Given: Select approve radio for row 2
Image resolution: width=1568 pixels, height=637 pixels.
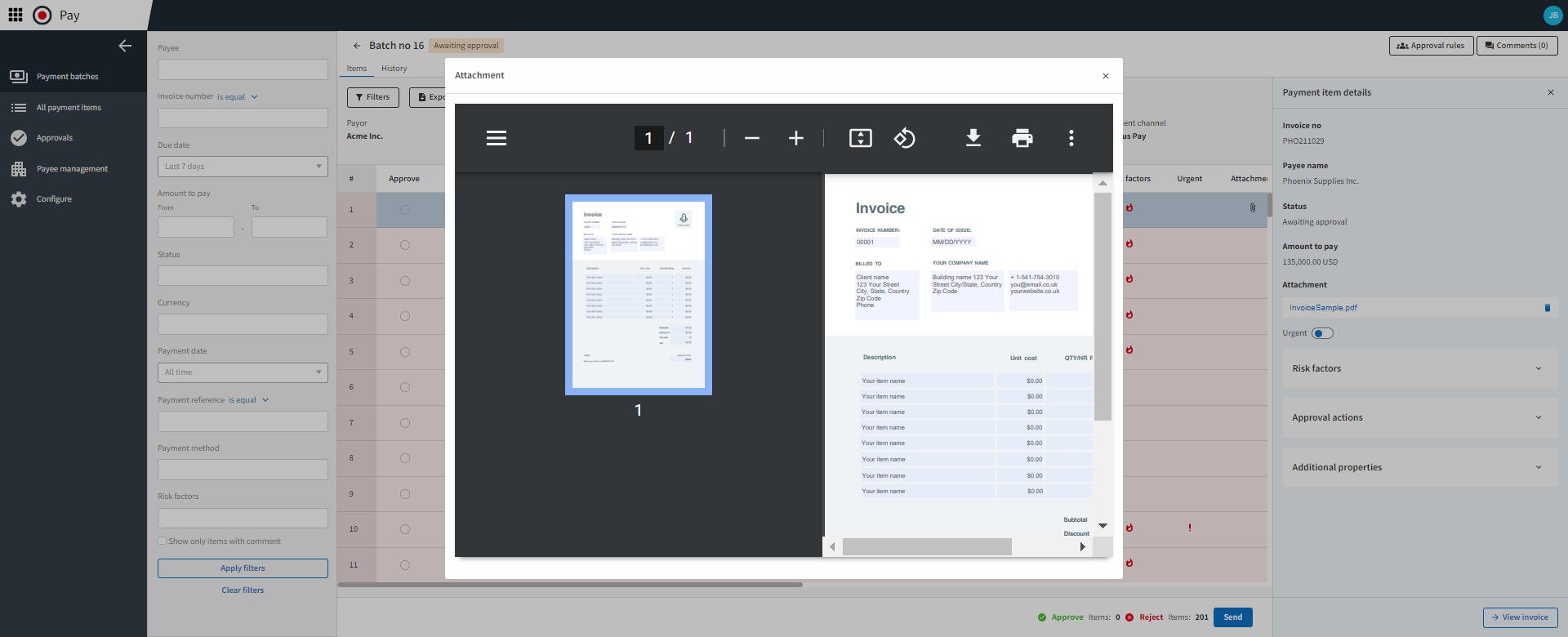Looking at the screenshot, I should (x=405, y=245).
